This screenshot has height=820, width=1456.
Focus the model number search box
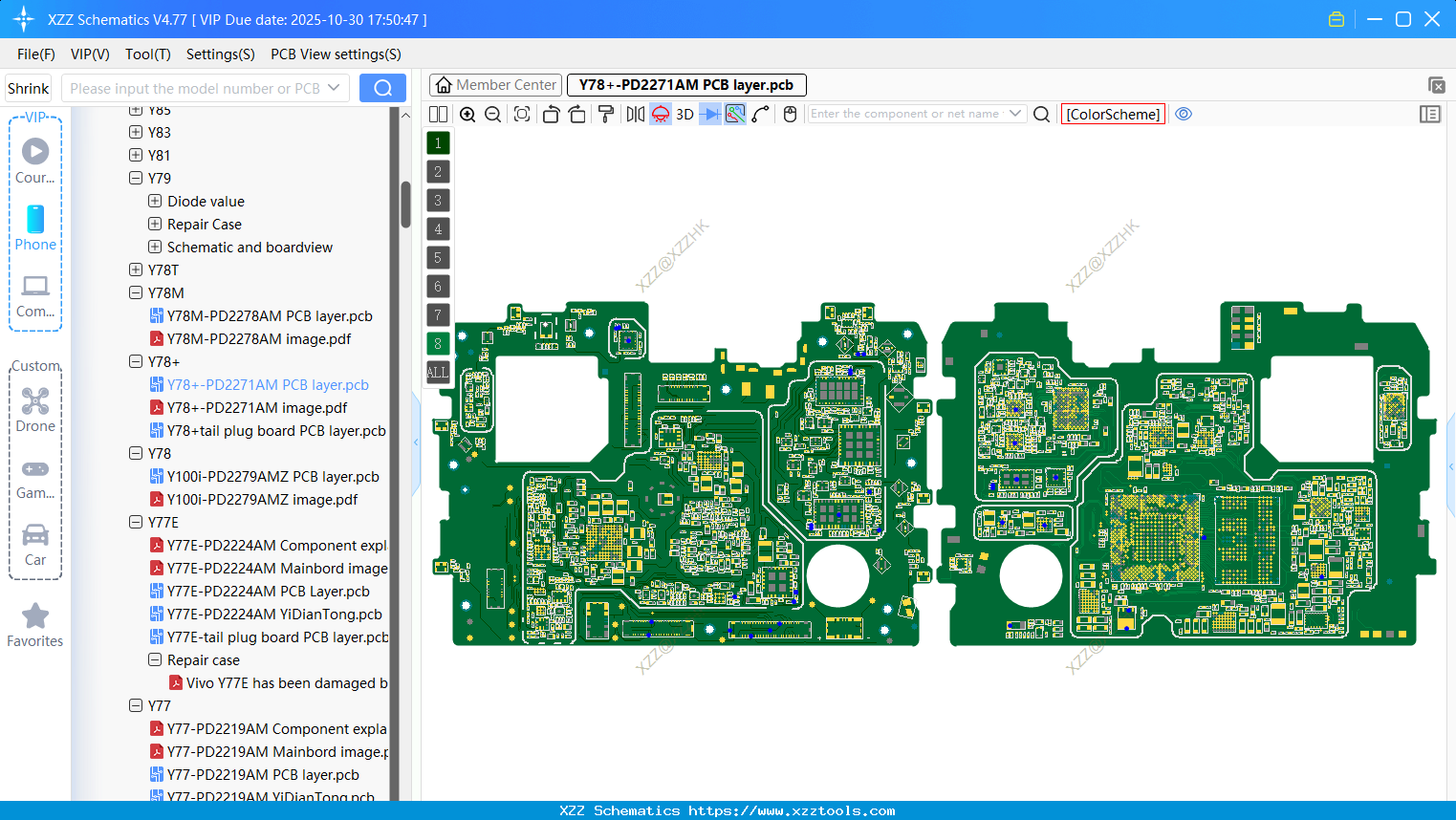pos(194,88)
